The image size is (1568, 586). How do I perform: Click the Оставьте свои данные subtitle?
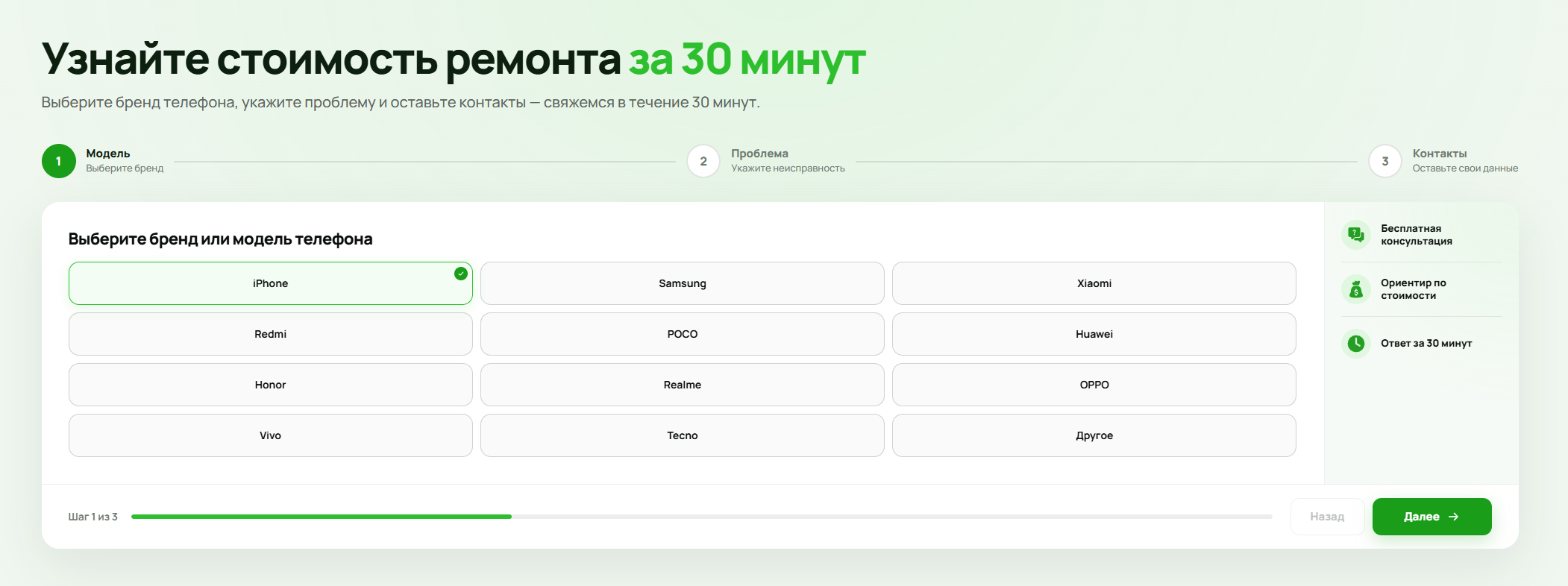1465,168
